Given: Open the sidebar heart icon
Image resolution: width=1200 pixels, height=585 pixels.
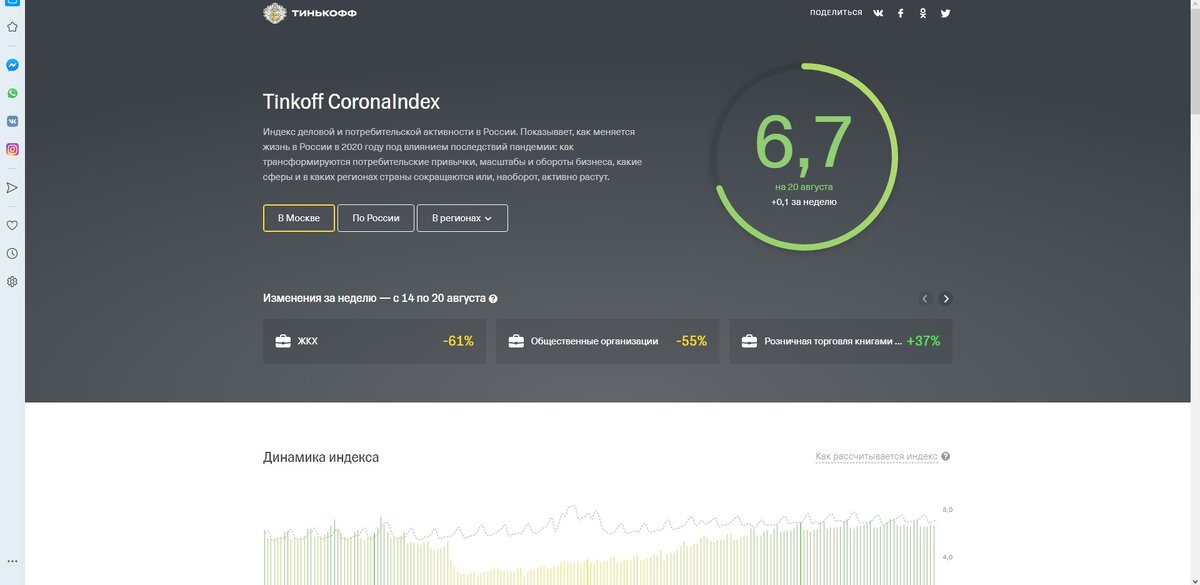Looking at the screenshot, I should tap(12, 225).
